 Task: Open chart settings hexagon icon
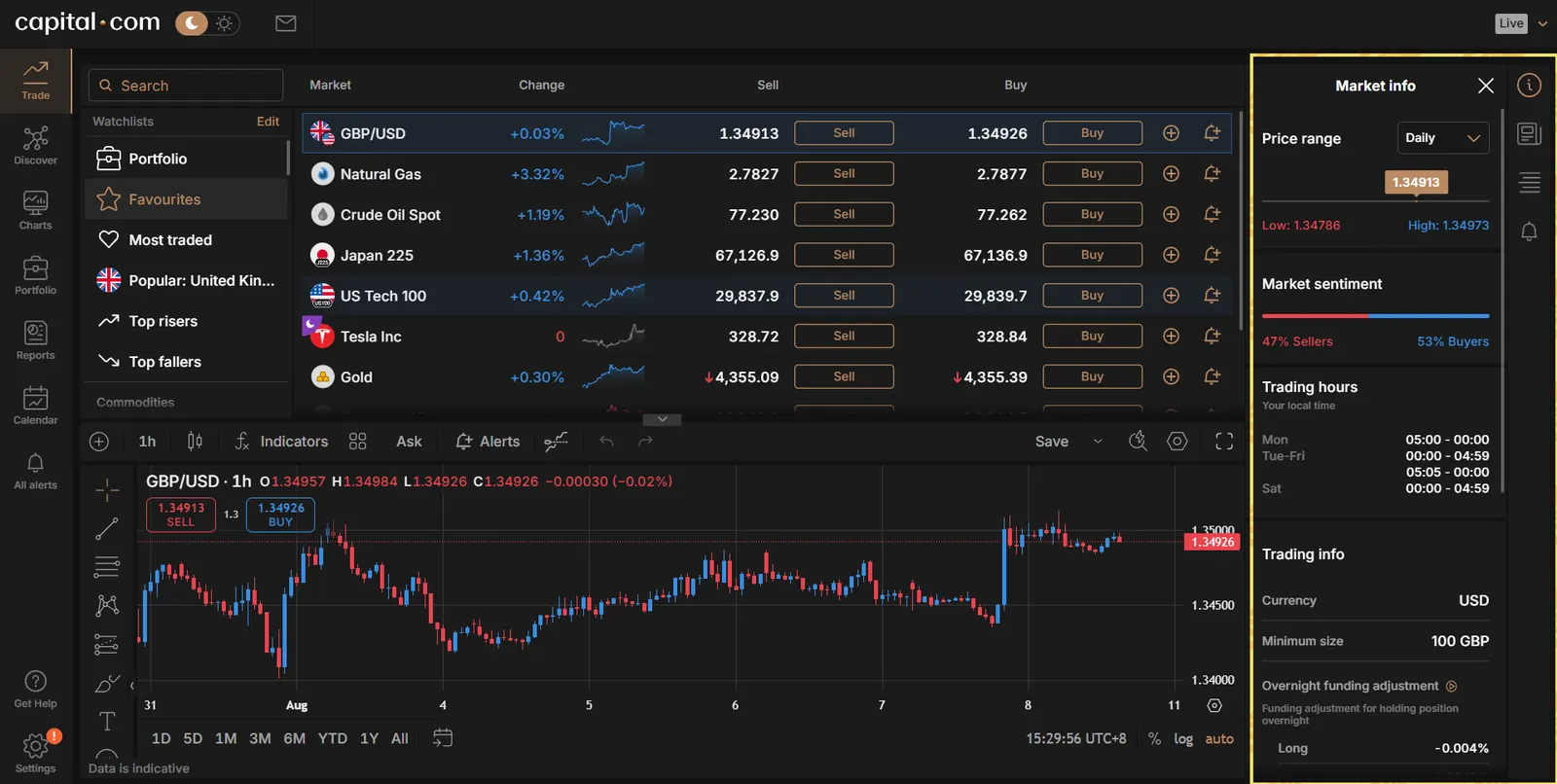(x=1177, y=442)
